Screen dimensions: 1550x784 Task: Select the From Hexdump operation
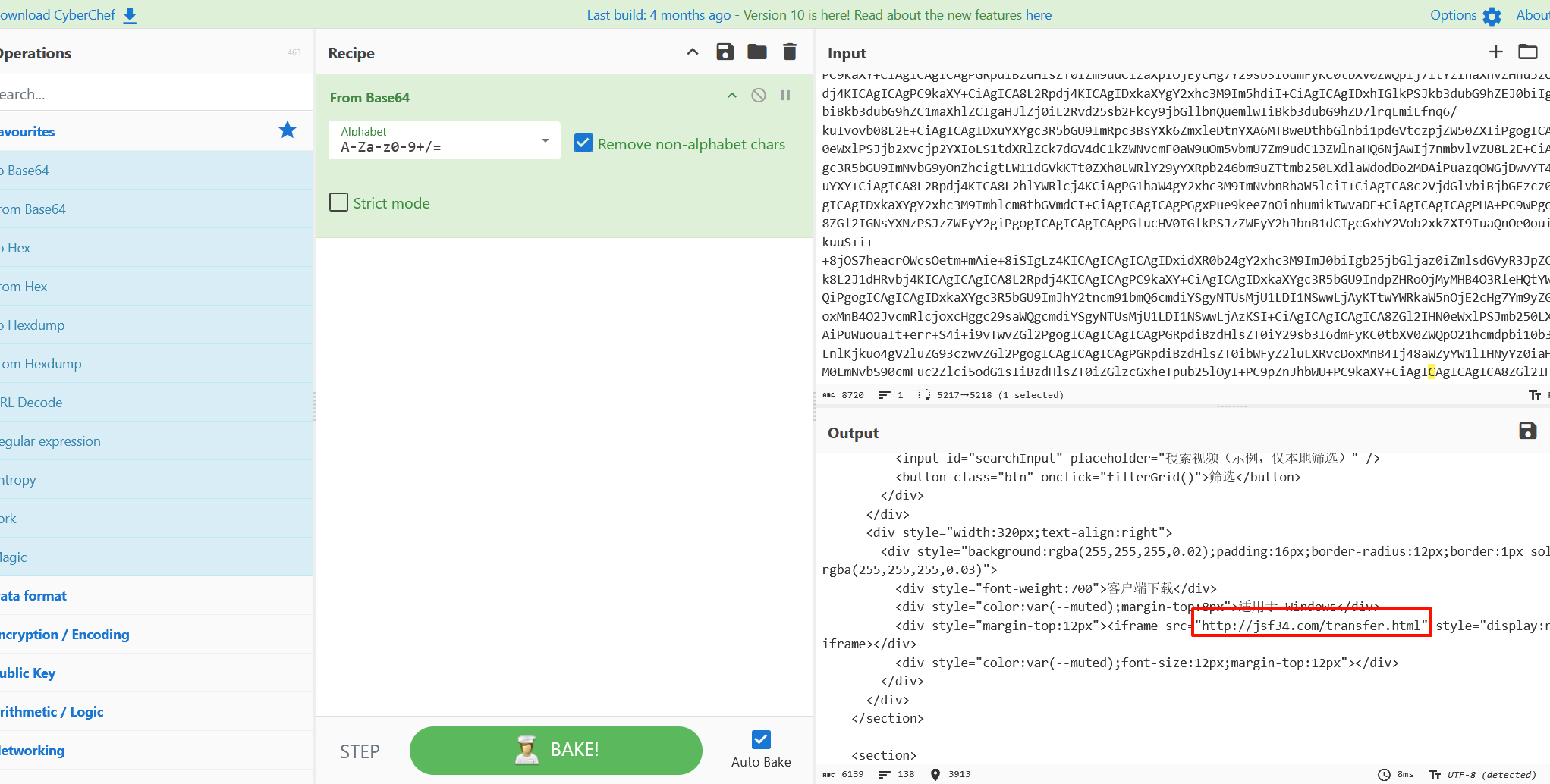coord(156,363)
